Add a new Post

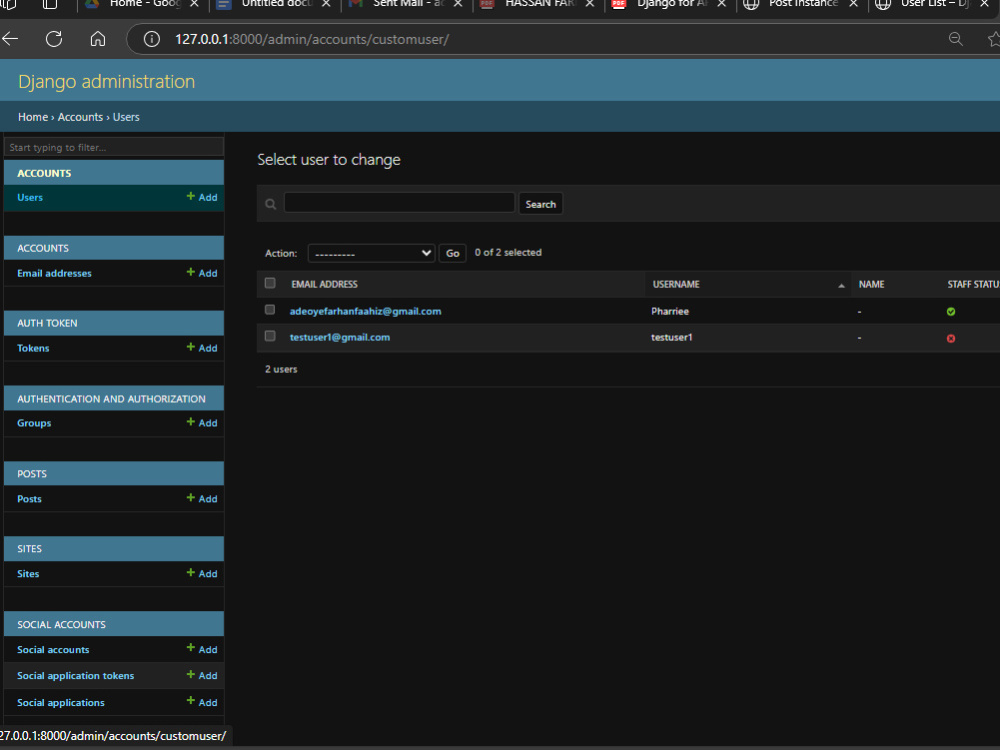(202, 499)
